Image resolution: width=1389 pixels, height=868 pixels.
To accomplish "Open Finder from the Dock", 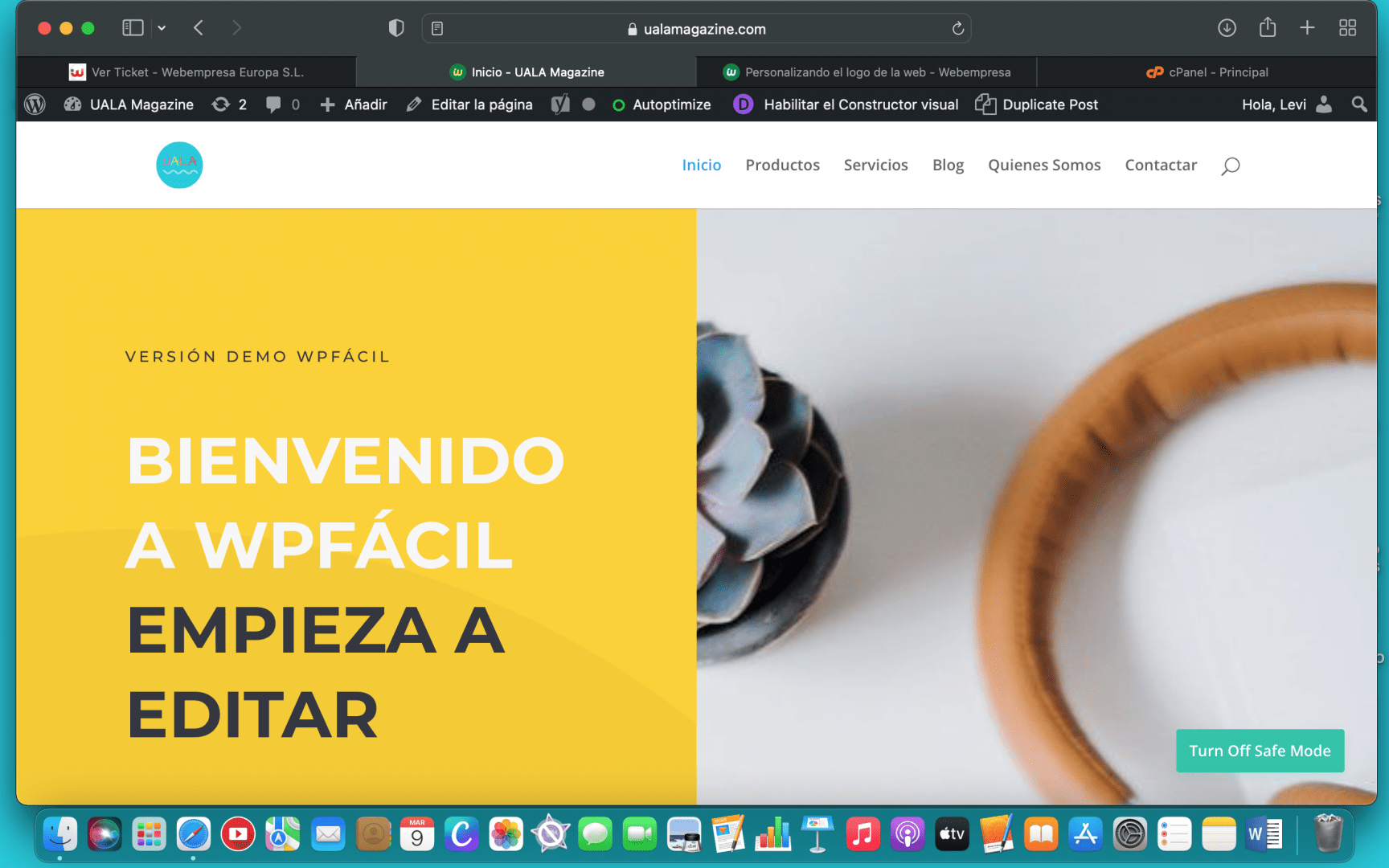I will 60,834.
